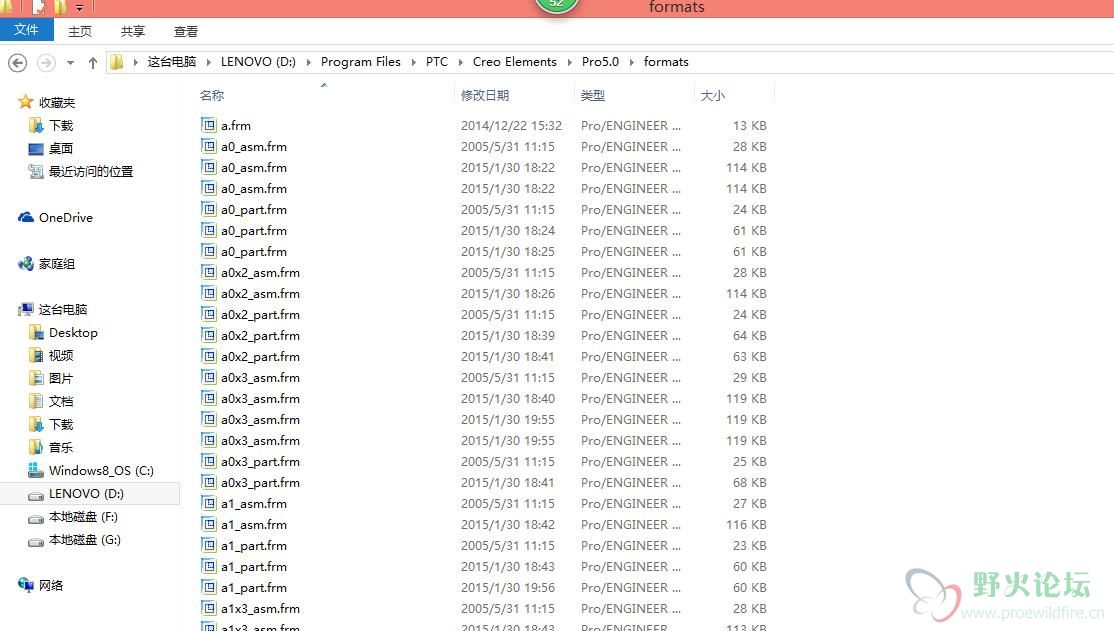Open the 文档 folder icon in sidebar

point(36,401)
